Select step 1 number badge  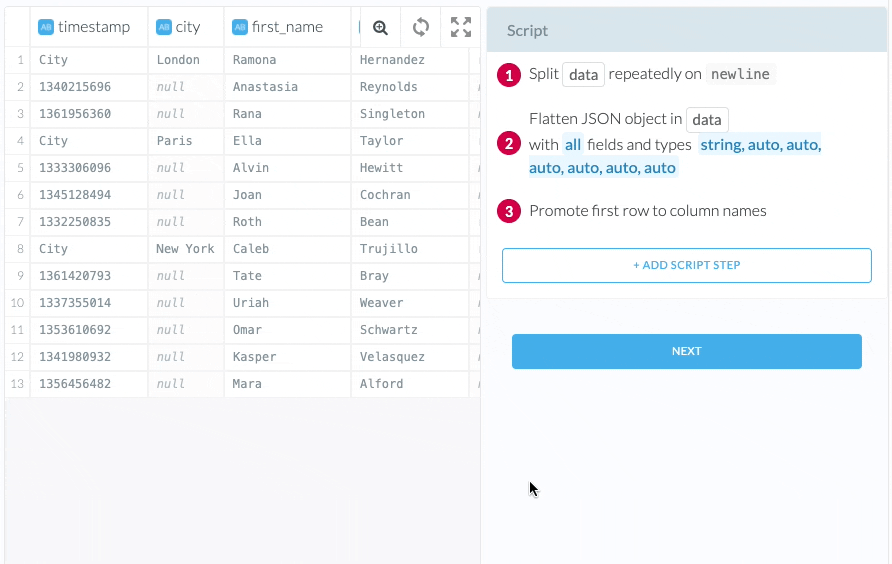coord(510,75)
